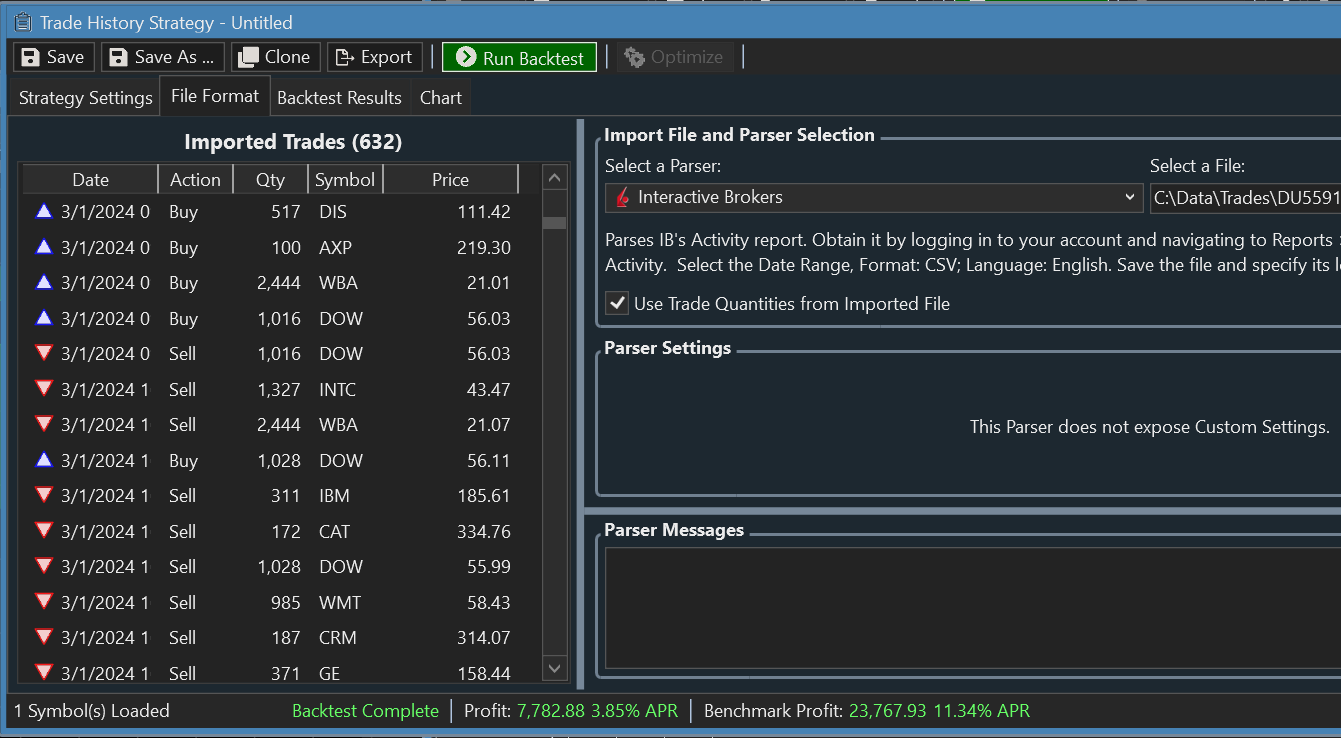
Task: Toggle Use Trade Quantities from Imported File
Action: [x=617, y=303]
